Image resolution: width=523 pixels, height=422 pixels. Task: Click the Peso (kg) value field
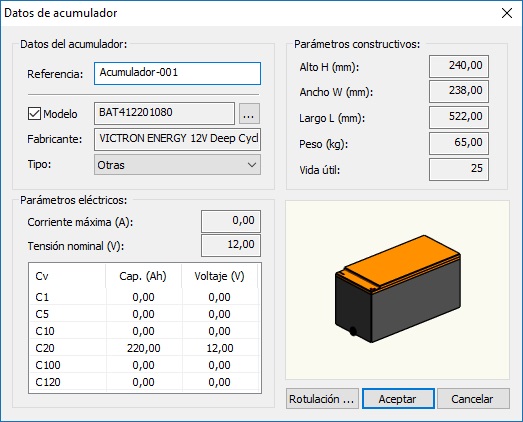459,143
